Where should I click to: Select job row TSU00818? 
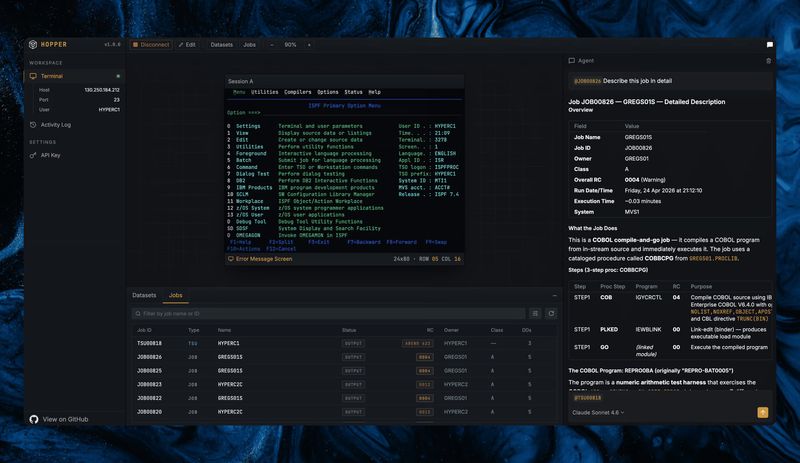pyautogui.click(x=344, y=344)
